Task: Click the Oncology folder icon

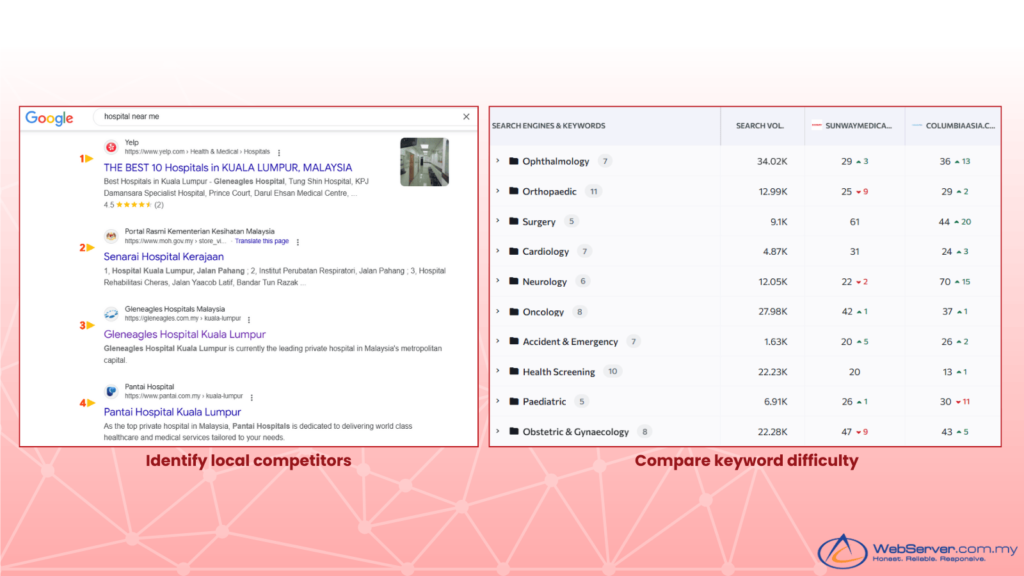Action: tap(514, 312)
